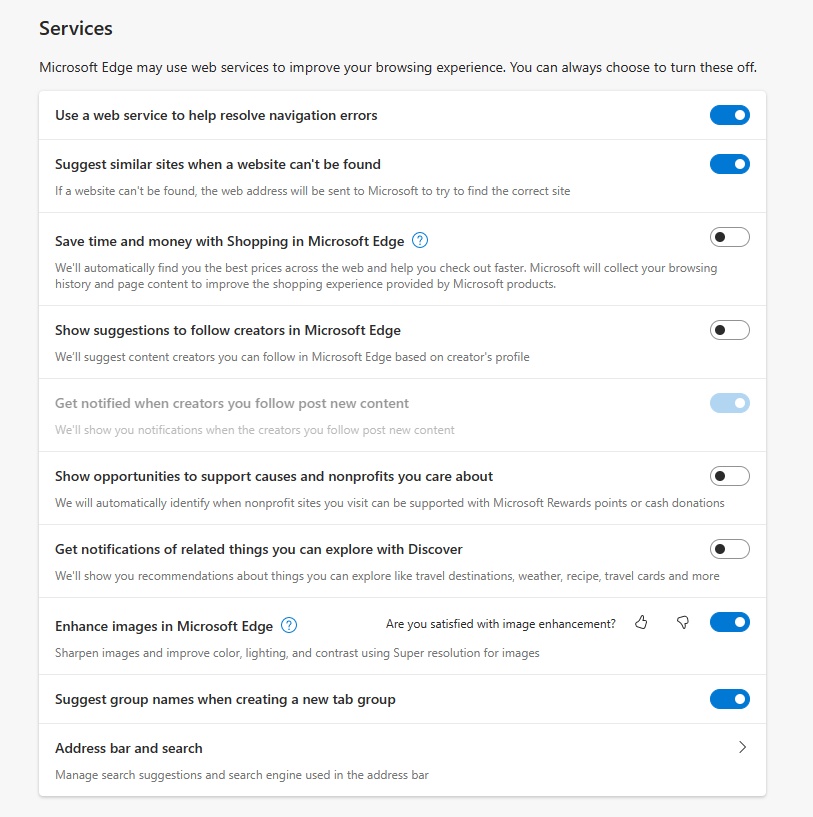The height and width of the screenshot is (817, 813).
Task: Open Address bar and search chevron
Action: [x=742, y=747]
